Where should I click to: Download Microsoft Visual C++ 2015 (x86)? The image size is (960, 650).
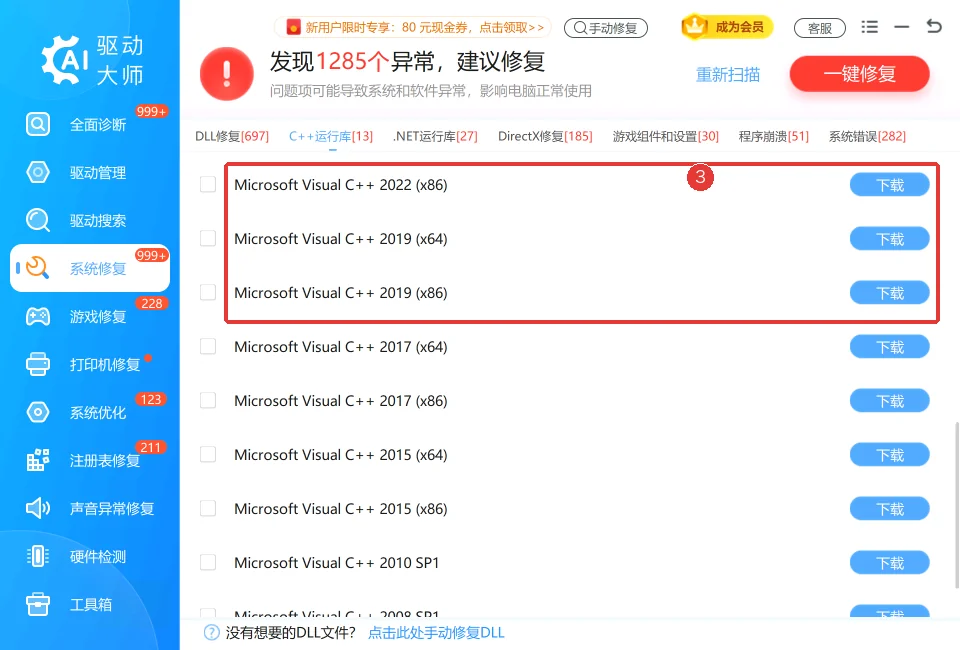(x=890, y=509)
